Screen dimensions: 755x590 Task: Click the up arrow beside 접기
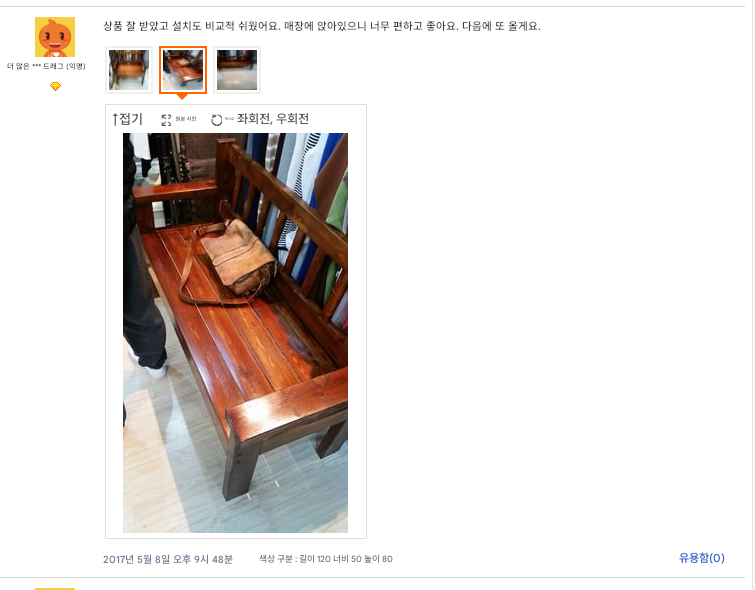point(115,119)
